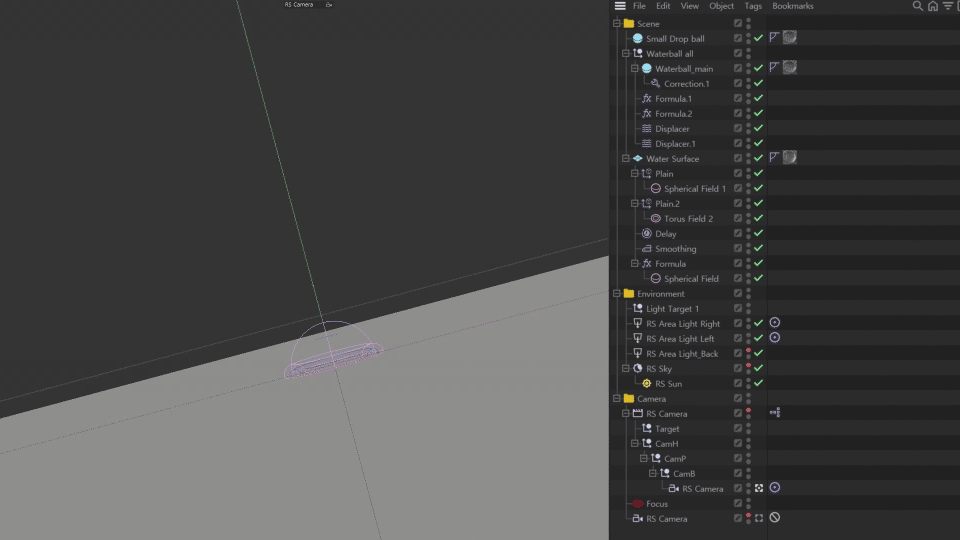960x540 pixels.
Task: Select the dome wireframe object in viewport
Action: [x=332, y=349]
